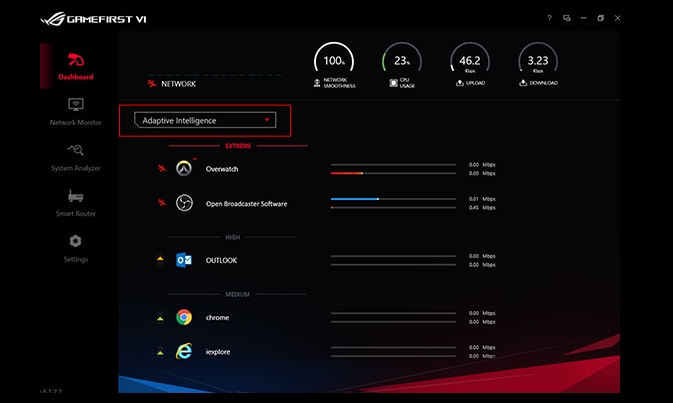Open the Dashboard tab in sidebar

[x=76, y=64]
